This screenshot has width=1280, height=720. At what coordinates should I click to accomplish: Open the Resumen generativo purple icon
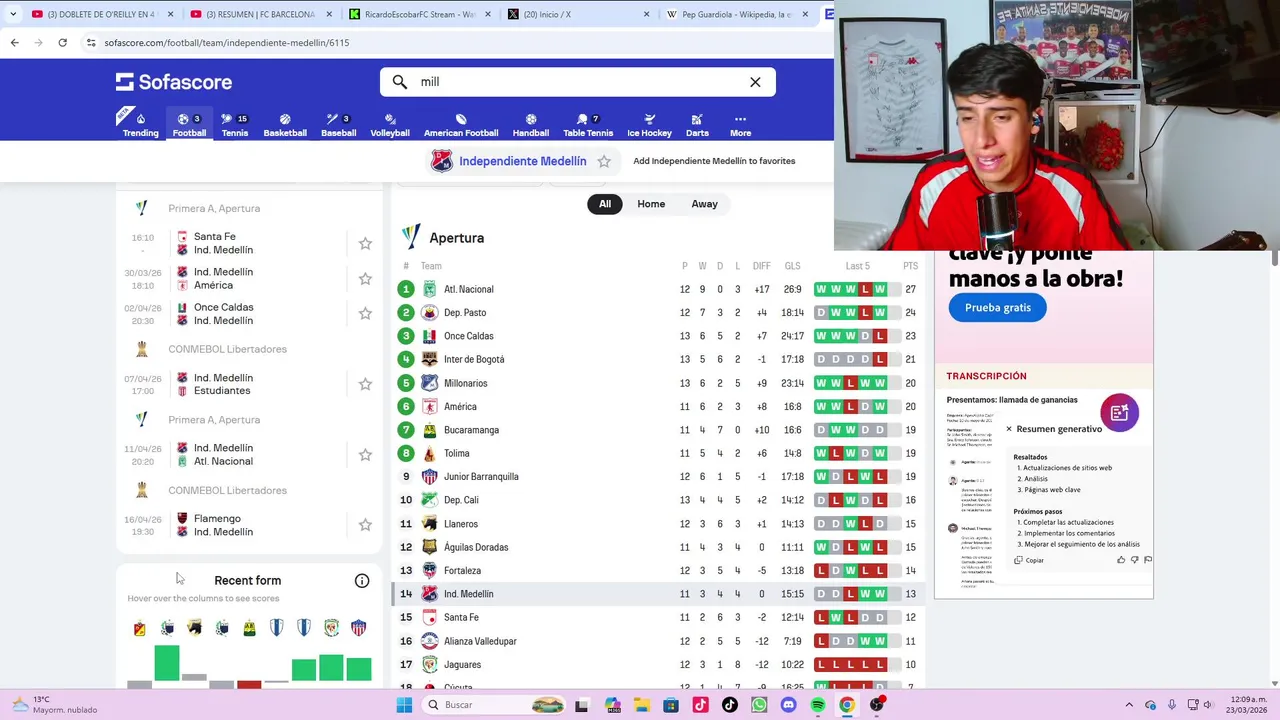coord(1119,412)
